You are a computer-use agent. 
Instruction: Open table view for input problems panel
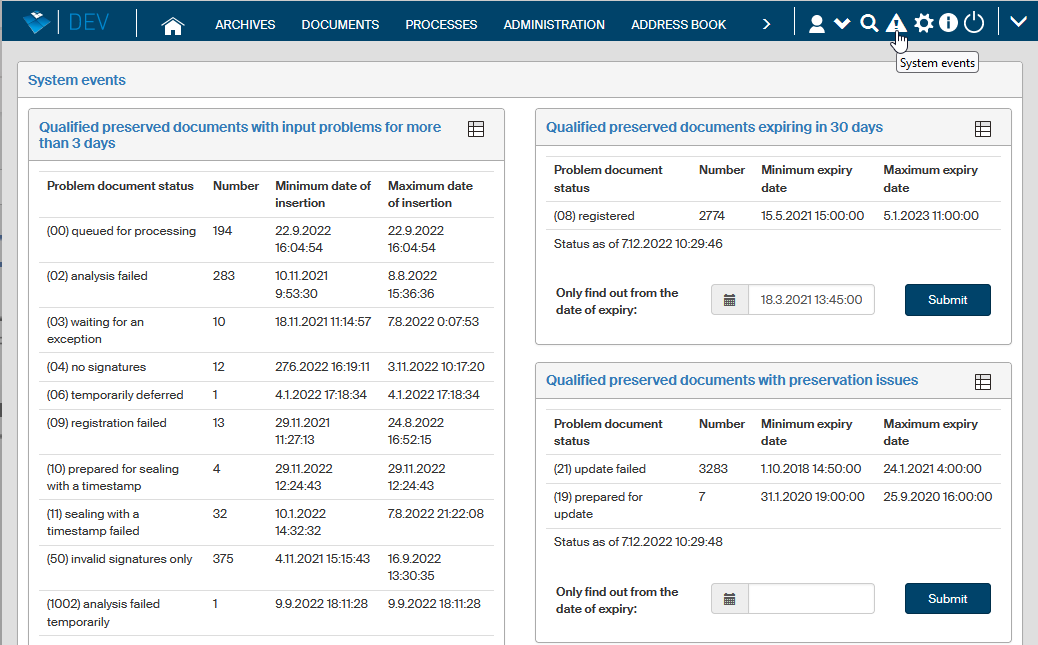pyautogui.click(x=476, y=129)
